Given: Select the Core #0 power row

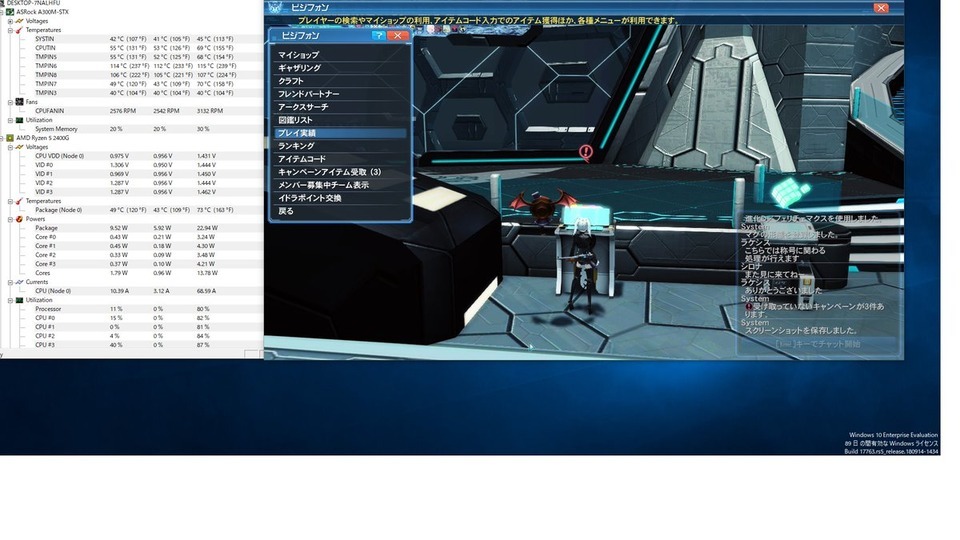Looking at the screenshot, I should [x=132, y=237].
